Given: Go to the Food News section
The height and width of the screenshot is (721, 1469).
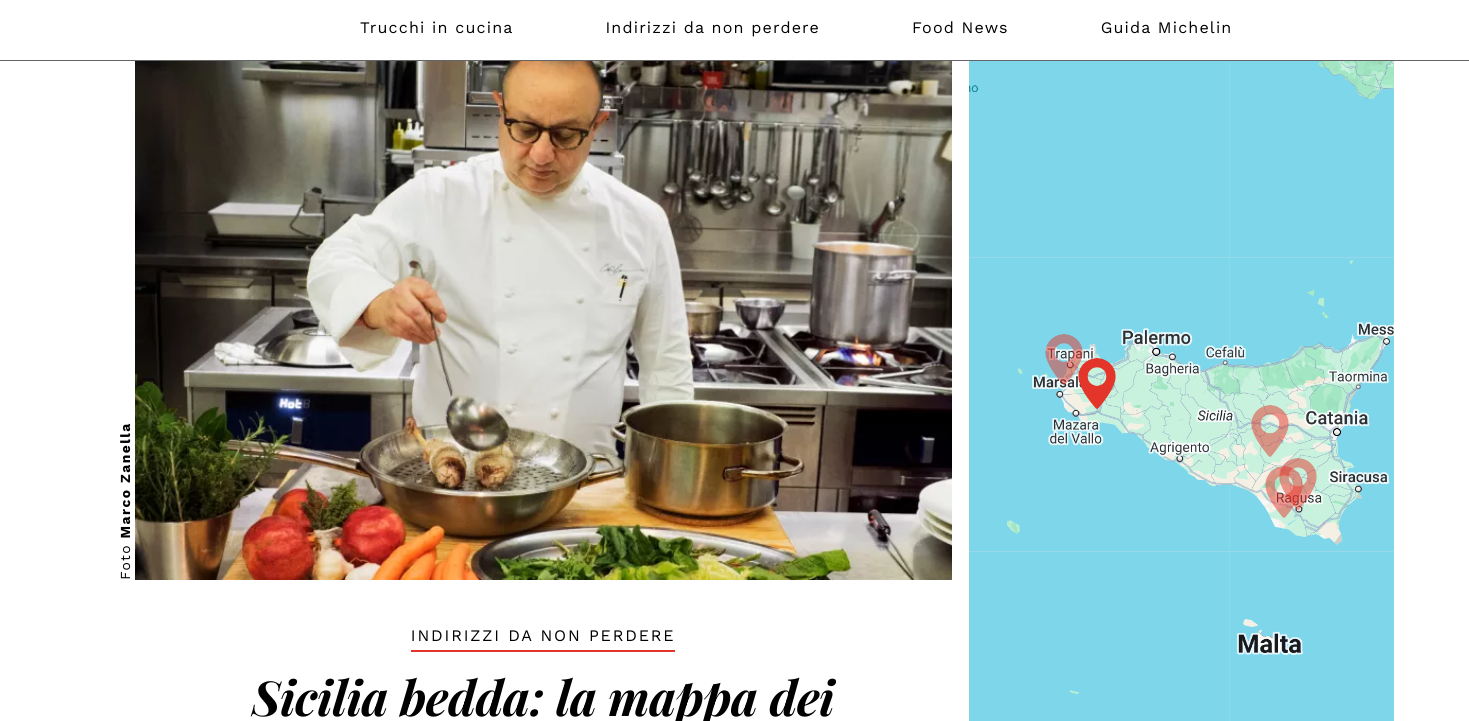Looking at the screenshot, I should coord(960,28).
